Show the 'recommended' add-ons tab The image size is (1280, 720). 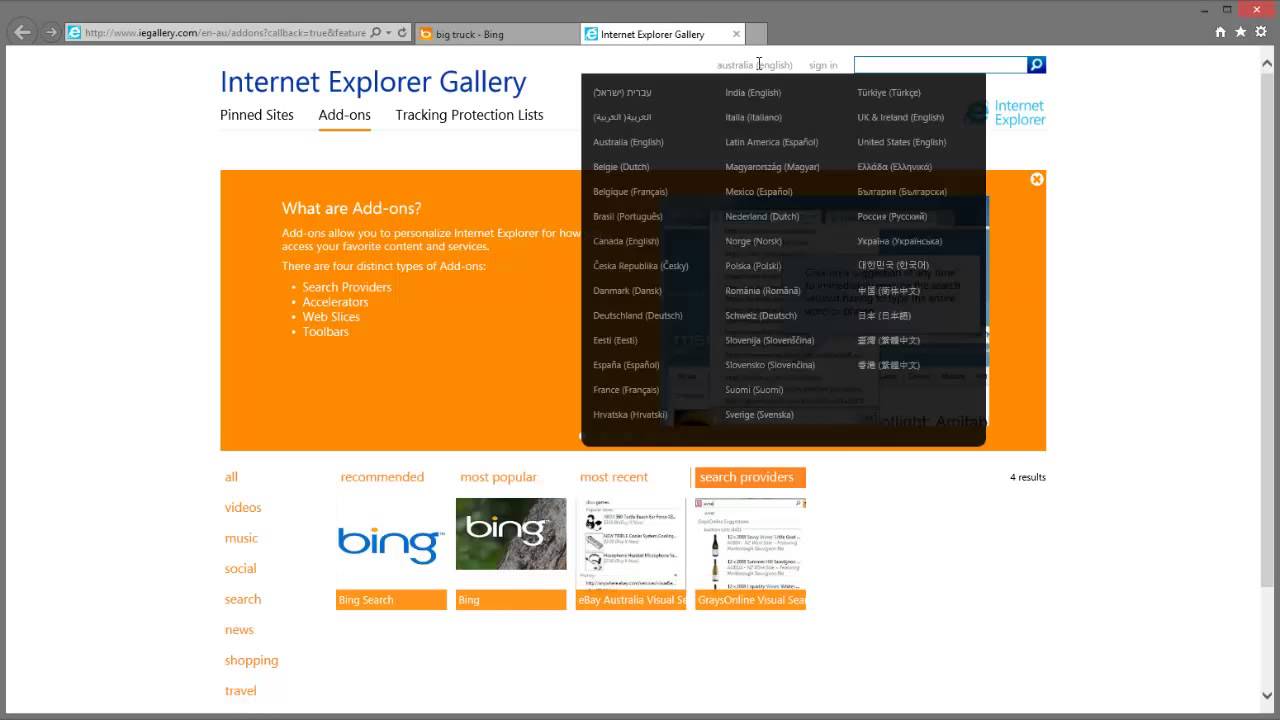point(382,477)
